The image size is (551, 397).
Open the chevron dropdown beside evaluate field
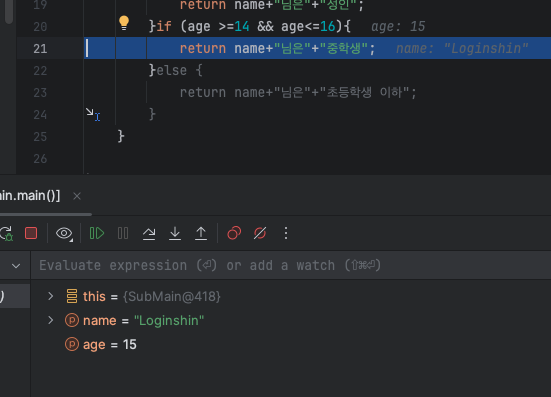click(x=16, y=266)
